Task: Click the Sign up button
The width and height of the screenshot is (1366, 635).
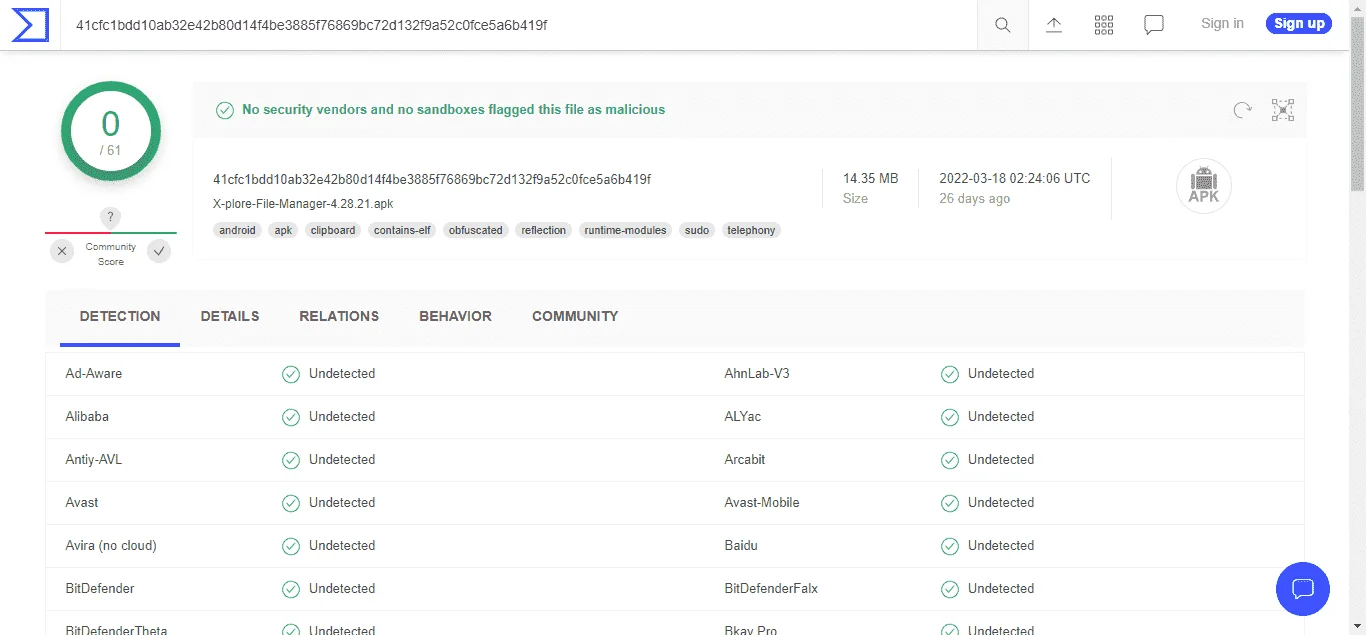Action: click(x=1299, y=24)
